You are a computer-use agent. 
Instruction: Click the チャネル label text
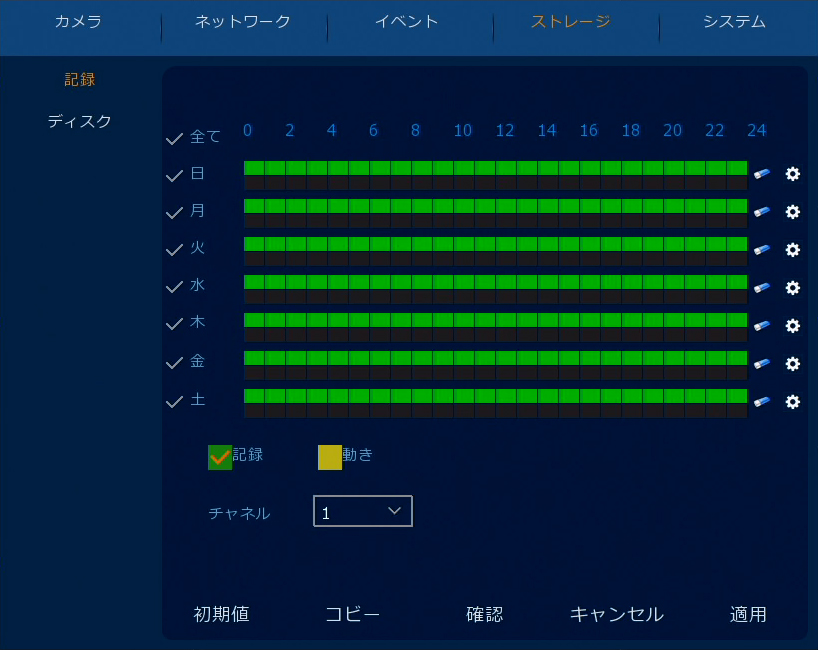click(x=239, y=513)
